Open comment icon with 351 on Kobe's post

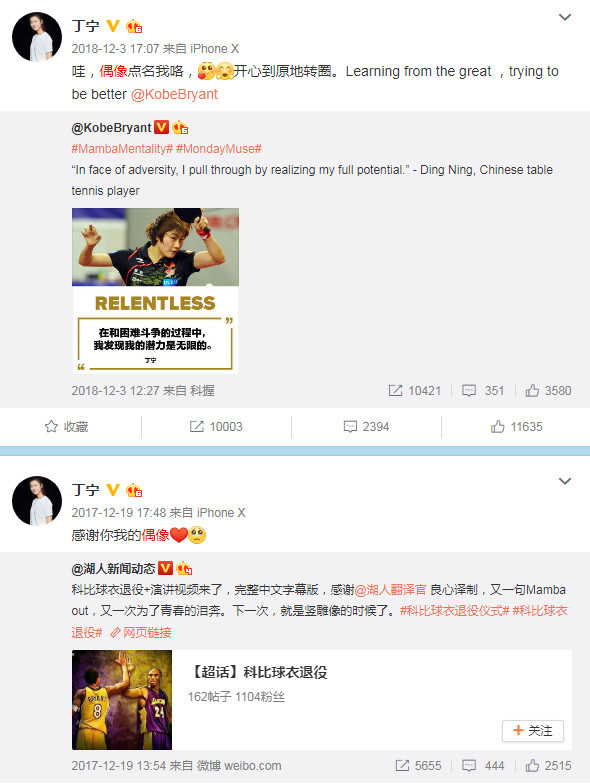point(483,390)
